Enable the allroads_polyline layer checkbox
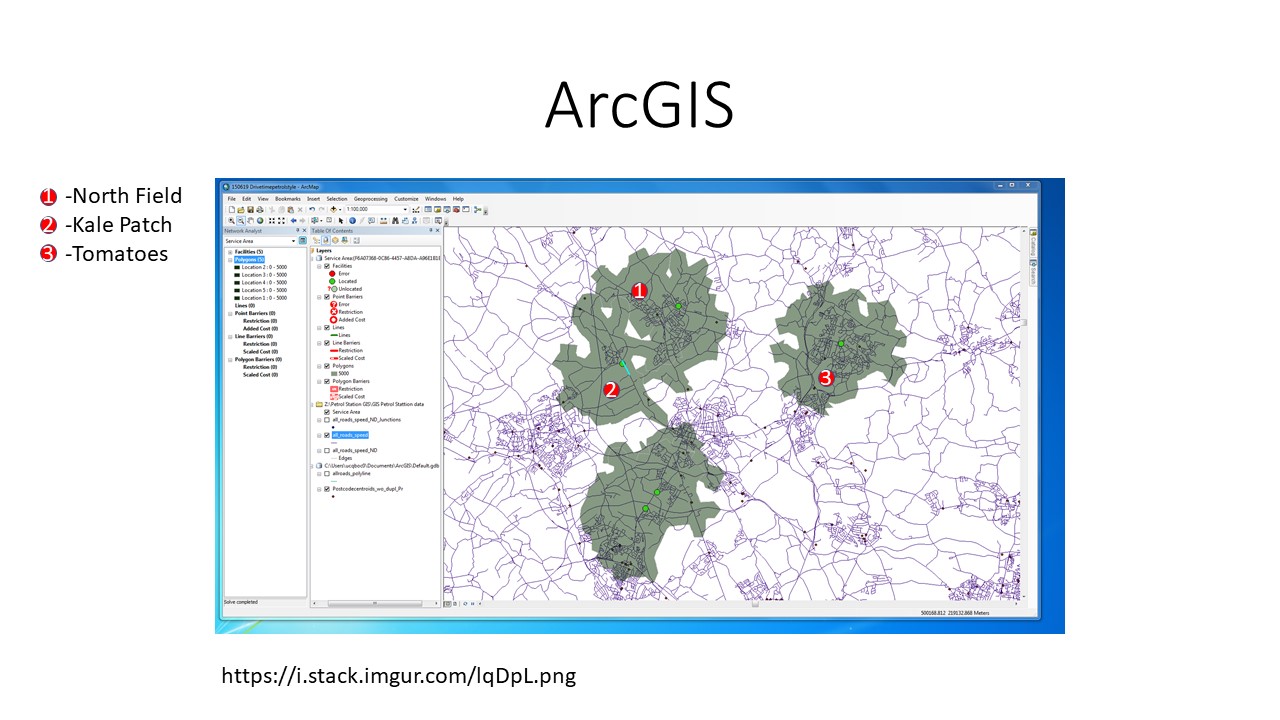This screenshot has height=720, width=1280. pyautogui.click(x=327, y=473)
